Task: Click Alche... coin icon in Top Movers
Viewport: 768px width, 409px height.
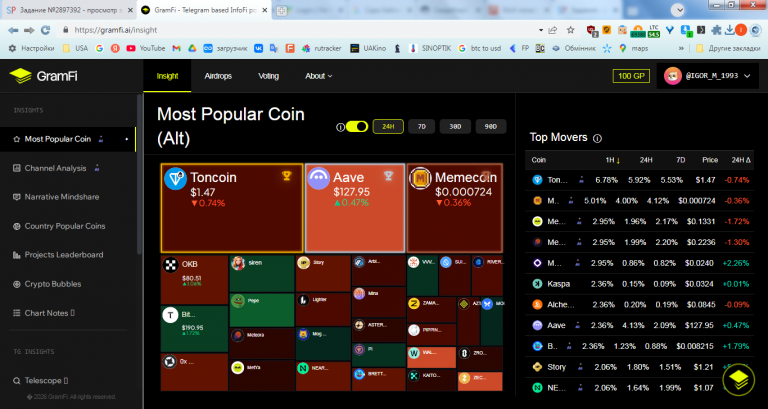Action: point(538,305)
